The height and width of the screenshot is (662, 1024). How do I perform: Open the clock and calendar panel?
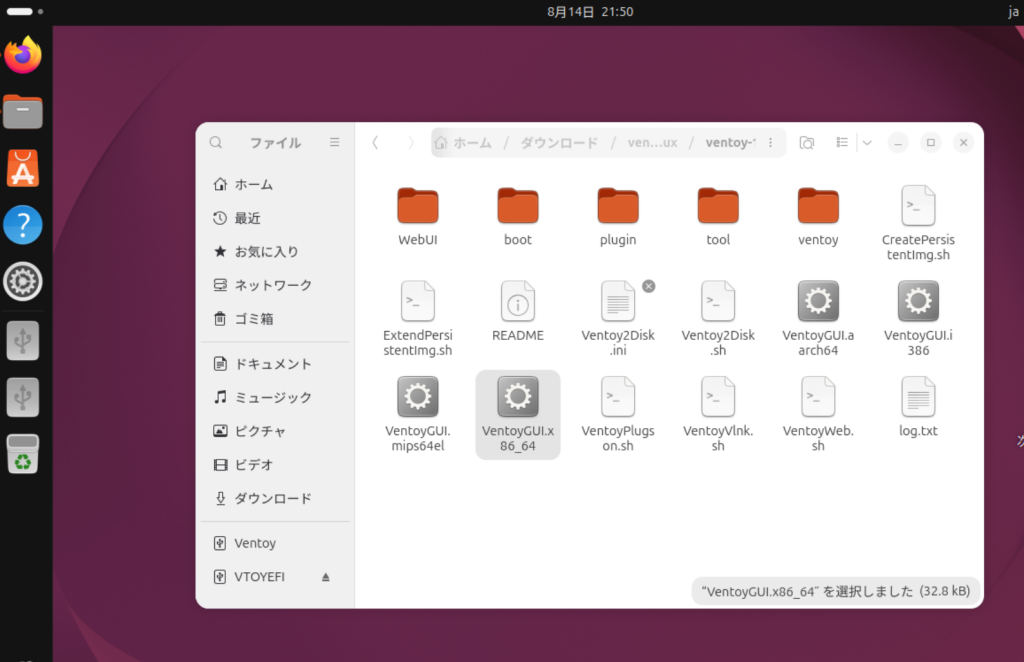pyautogui.click(x=590, y=12)
